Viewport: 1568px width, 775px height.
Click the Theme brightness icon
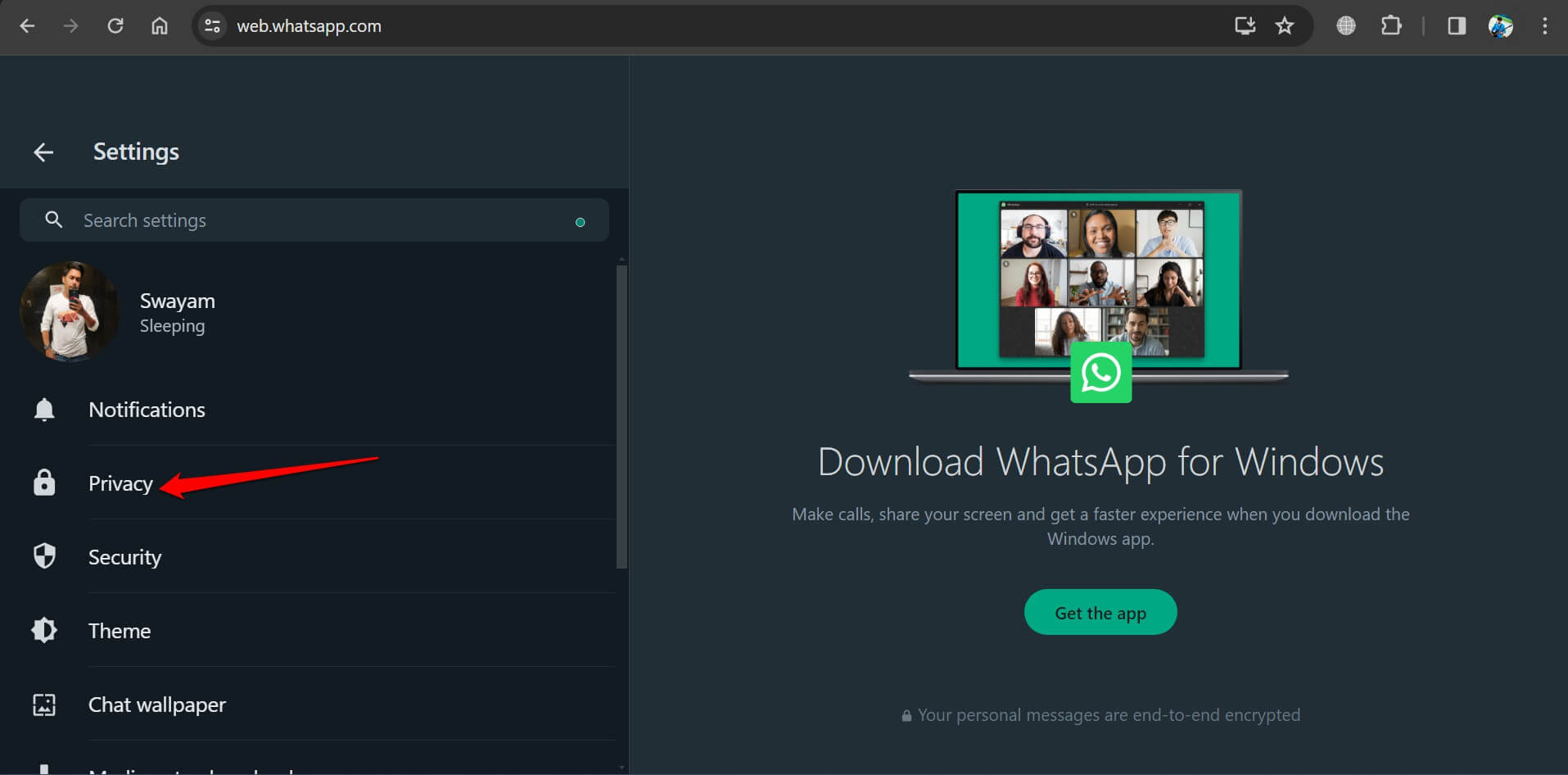pos(44,630)
